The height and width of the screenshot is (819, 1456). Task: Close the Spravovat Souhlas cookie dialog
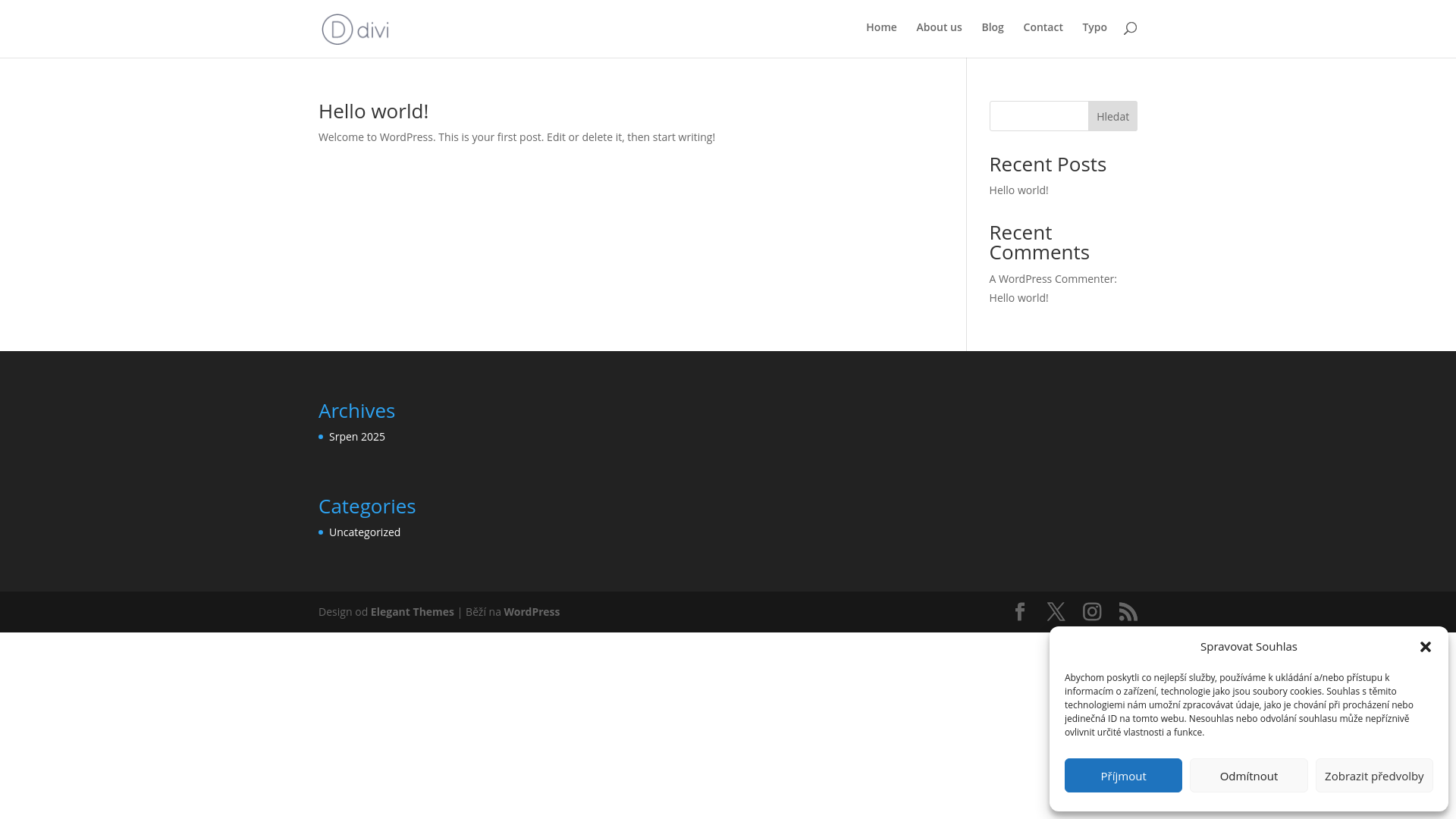point(1426,647)
